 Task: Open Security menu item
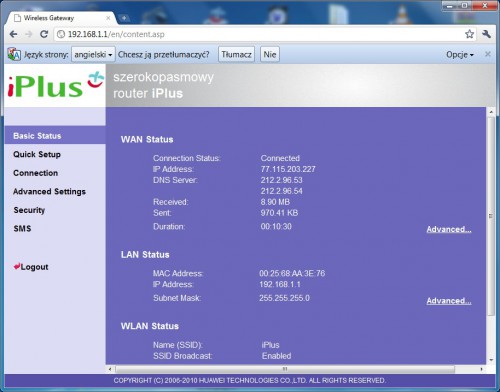(x=29, y=210)
